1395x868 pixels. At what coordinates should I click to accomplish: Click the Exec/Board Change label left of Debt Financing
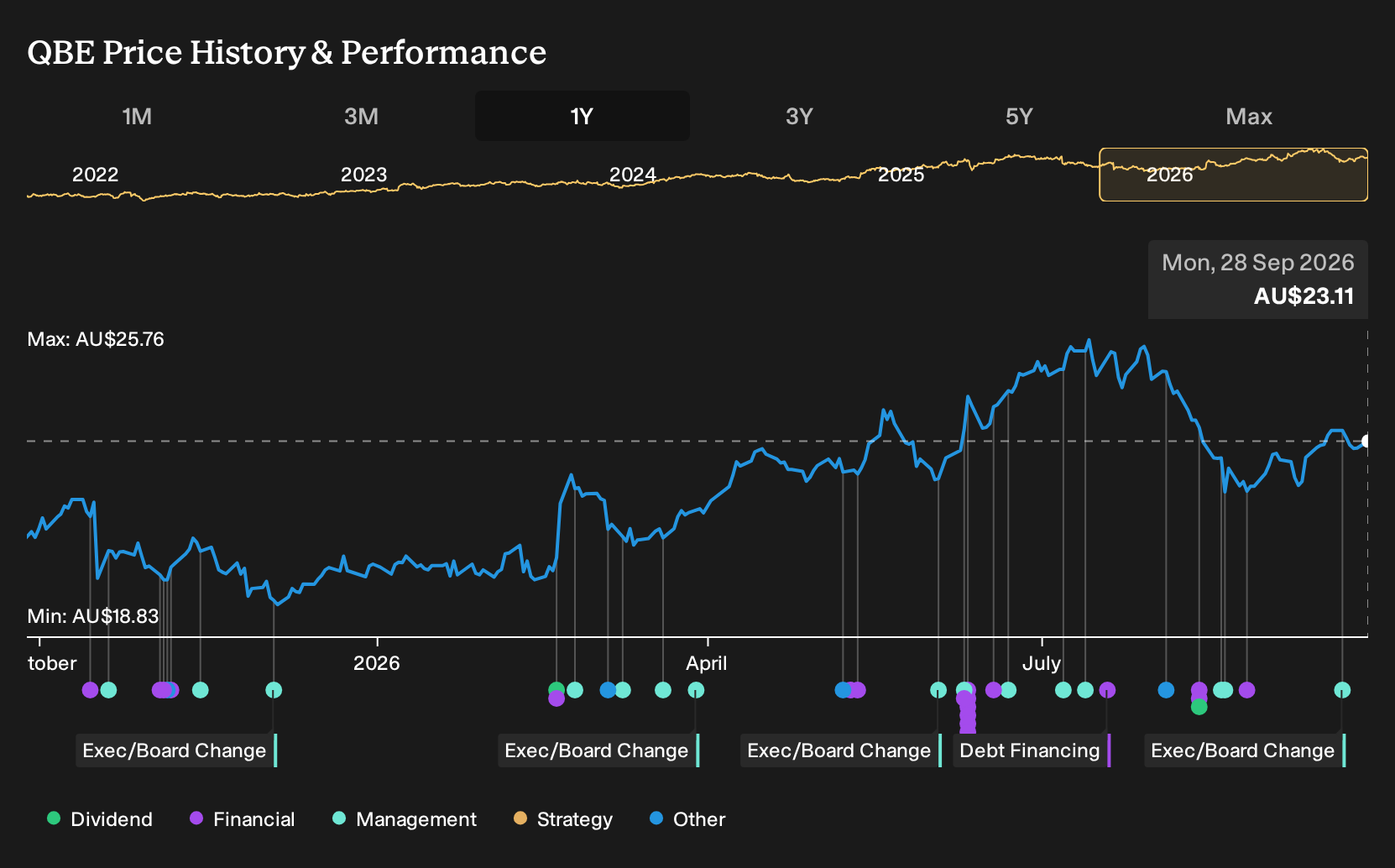[x=841, y=750]
